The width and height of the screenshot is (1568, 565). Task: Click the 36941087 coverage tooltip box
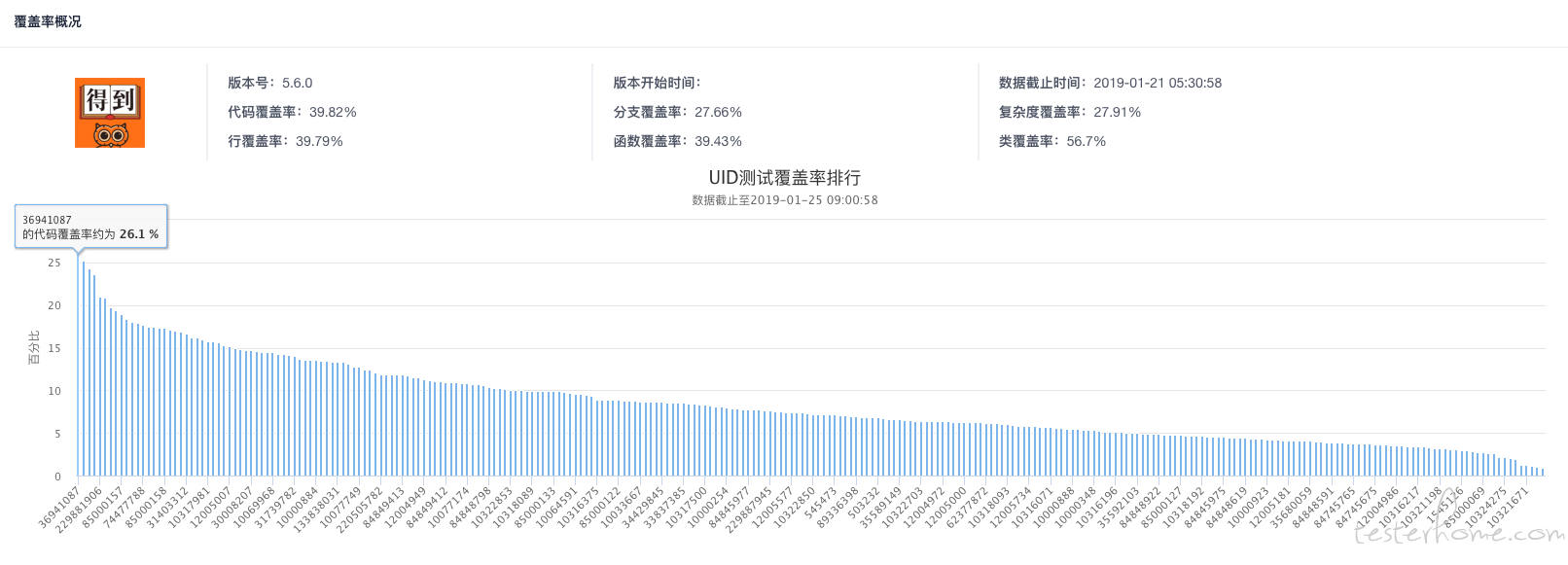pos(90,227)
